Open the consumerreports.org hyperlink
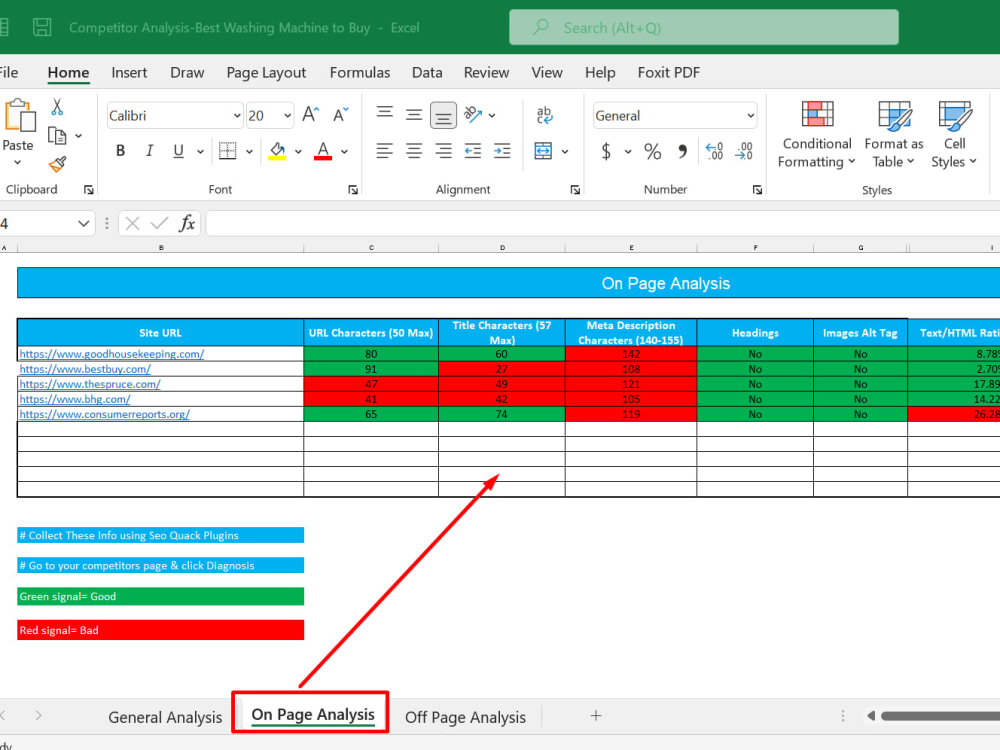1000x750 pixels. click(105, 414)
